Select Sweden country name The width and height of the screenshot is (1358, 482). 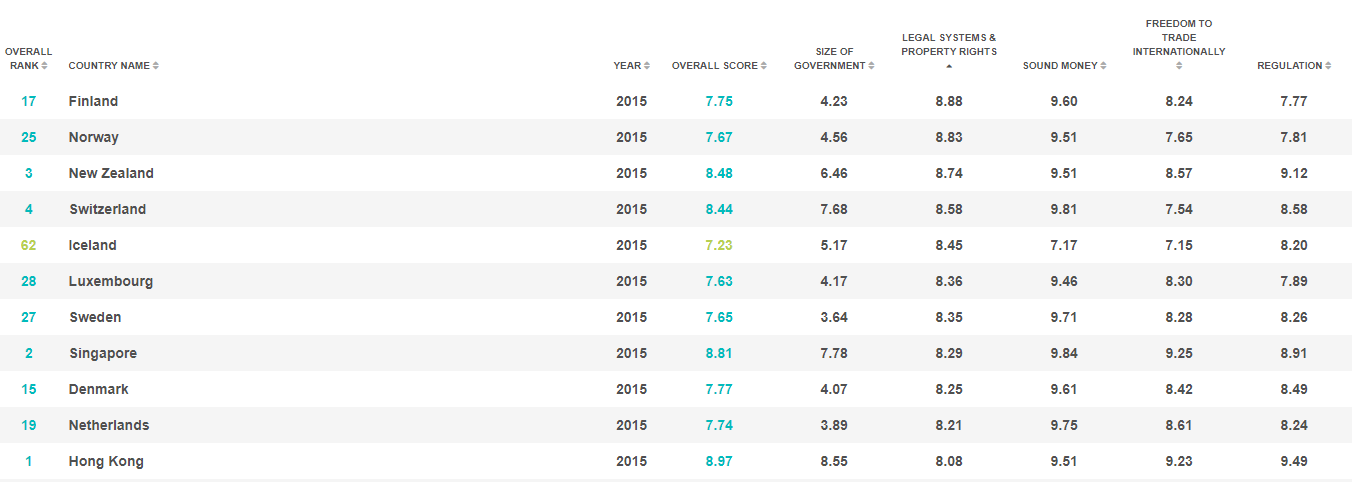click(95, 317)
